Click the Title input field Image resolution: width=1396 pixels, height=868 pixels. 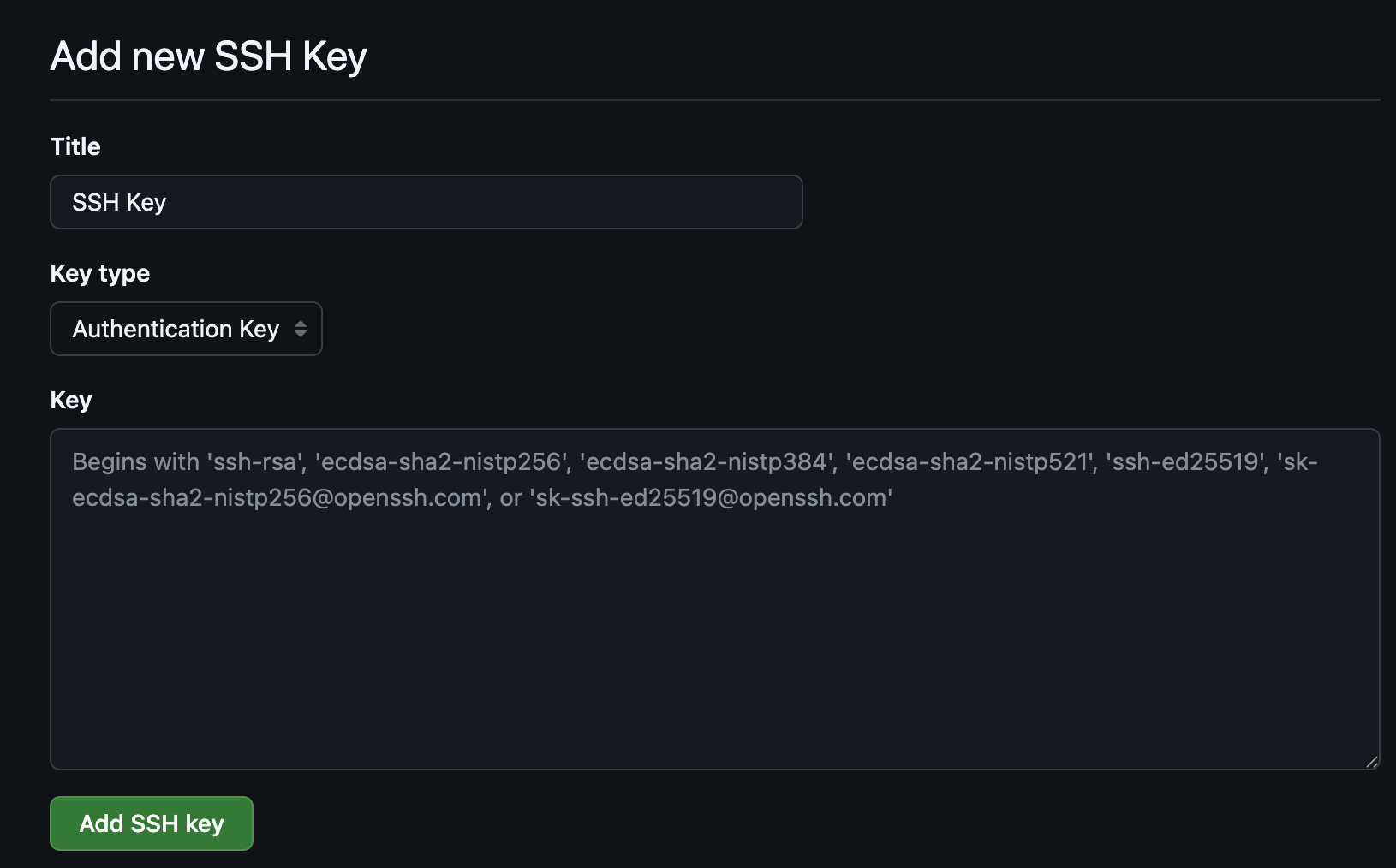tap(426, 202)
